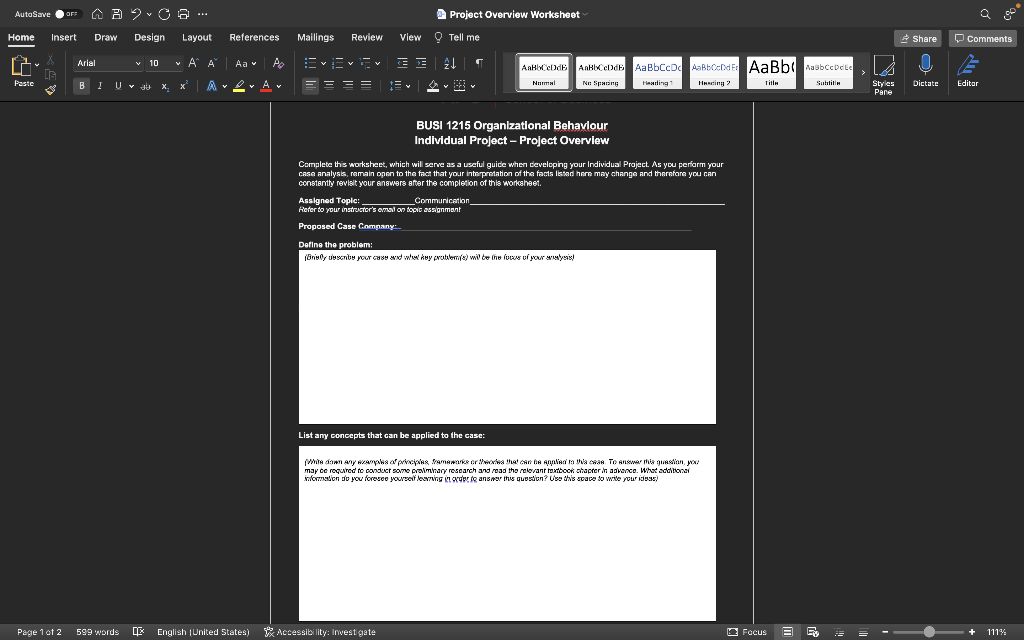This screenshot has height=640, width=1024.
Task: Click the Redo icon in title bar
Action: click(x=164, y=14)
